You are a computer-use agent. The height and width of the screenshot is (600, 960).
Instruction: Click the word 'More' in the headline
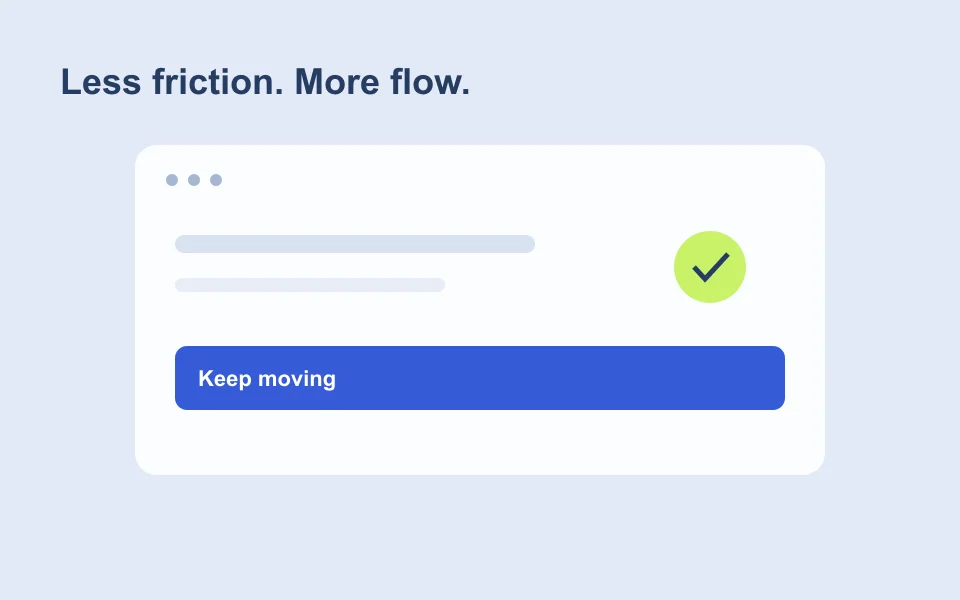337,82
